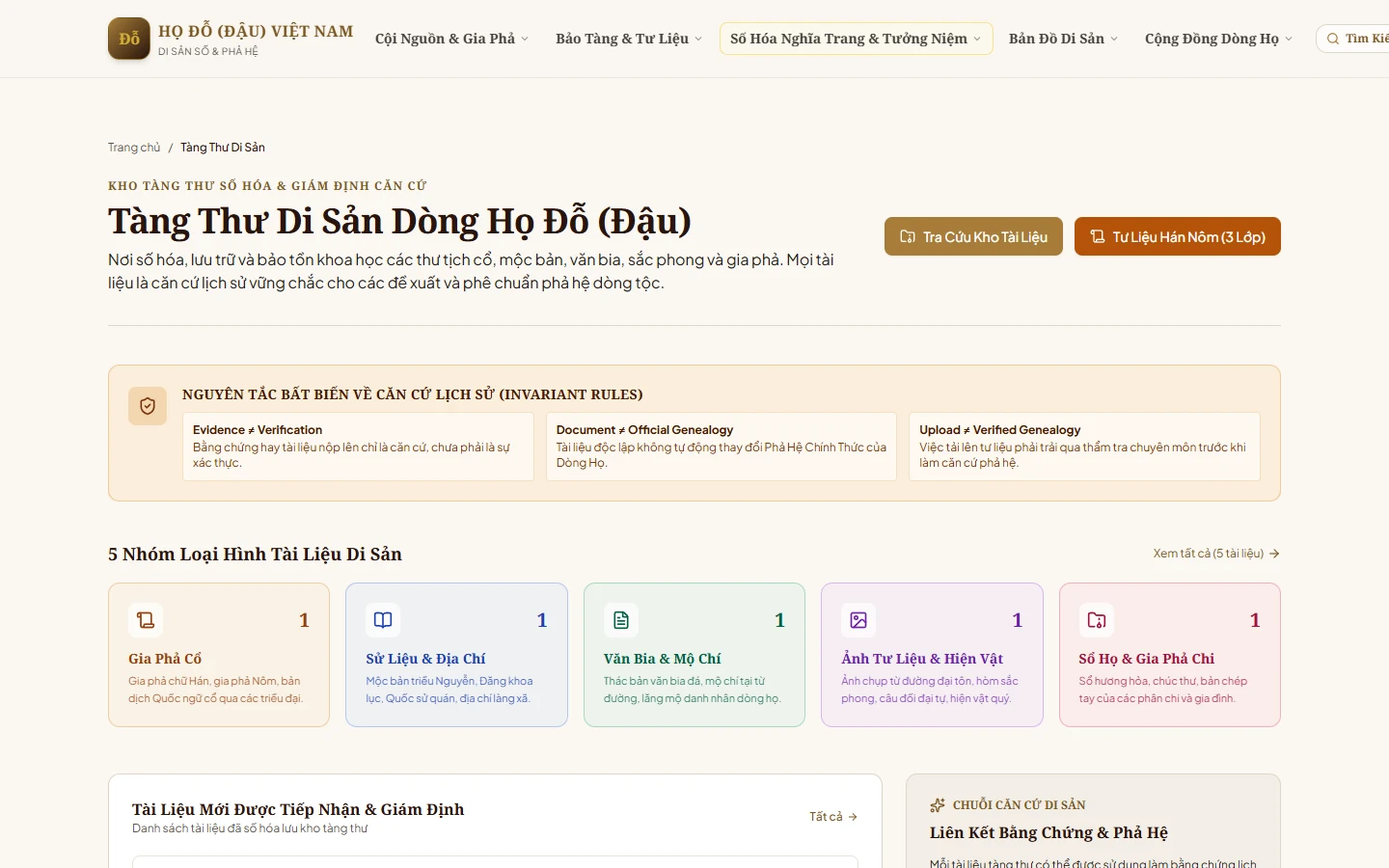Click the folder icon on Sổ Họ card
1389x868 pixels.
tap(1097, 620)
